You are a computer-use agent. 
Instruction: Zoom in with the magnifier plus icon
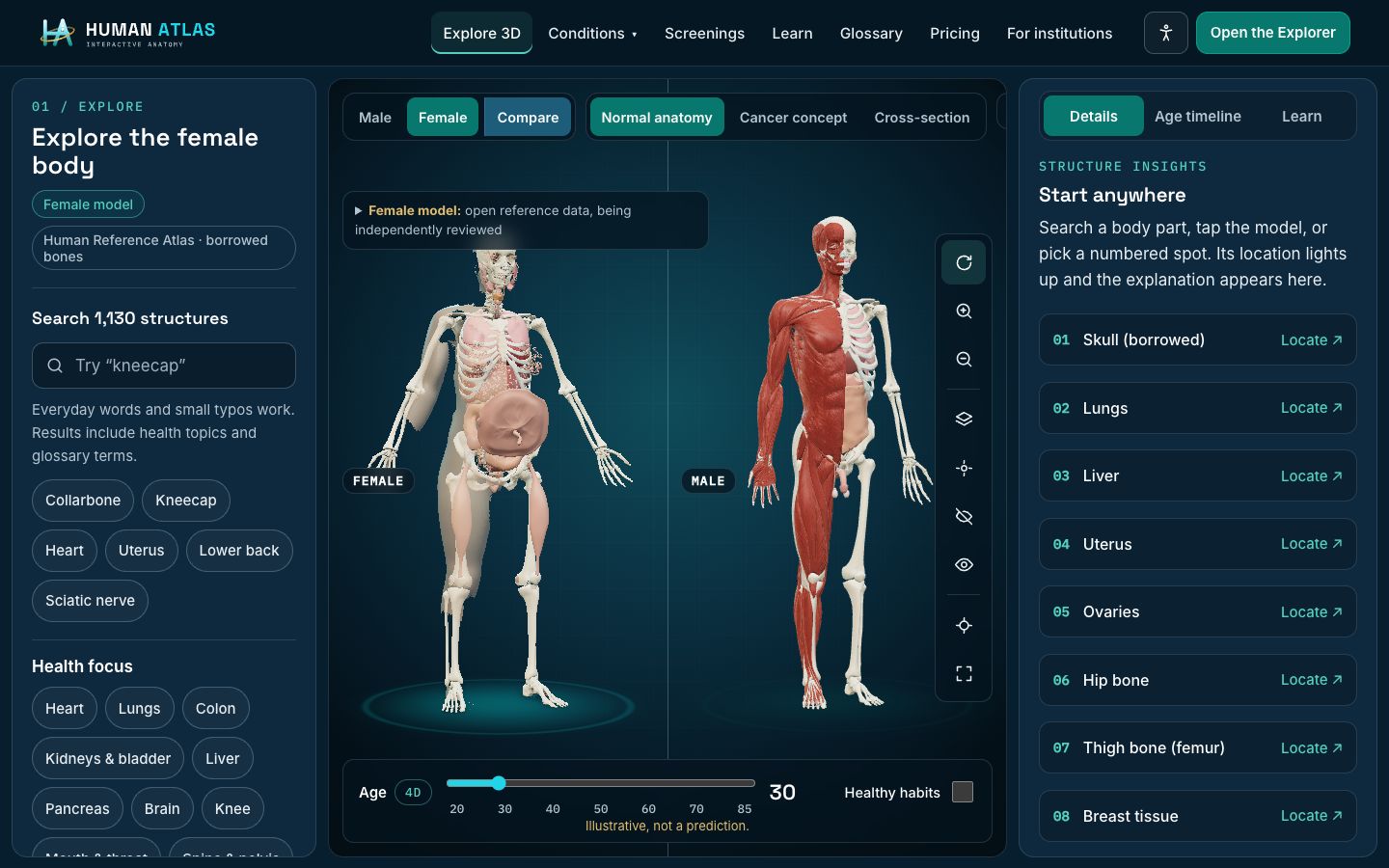[964, 312]
